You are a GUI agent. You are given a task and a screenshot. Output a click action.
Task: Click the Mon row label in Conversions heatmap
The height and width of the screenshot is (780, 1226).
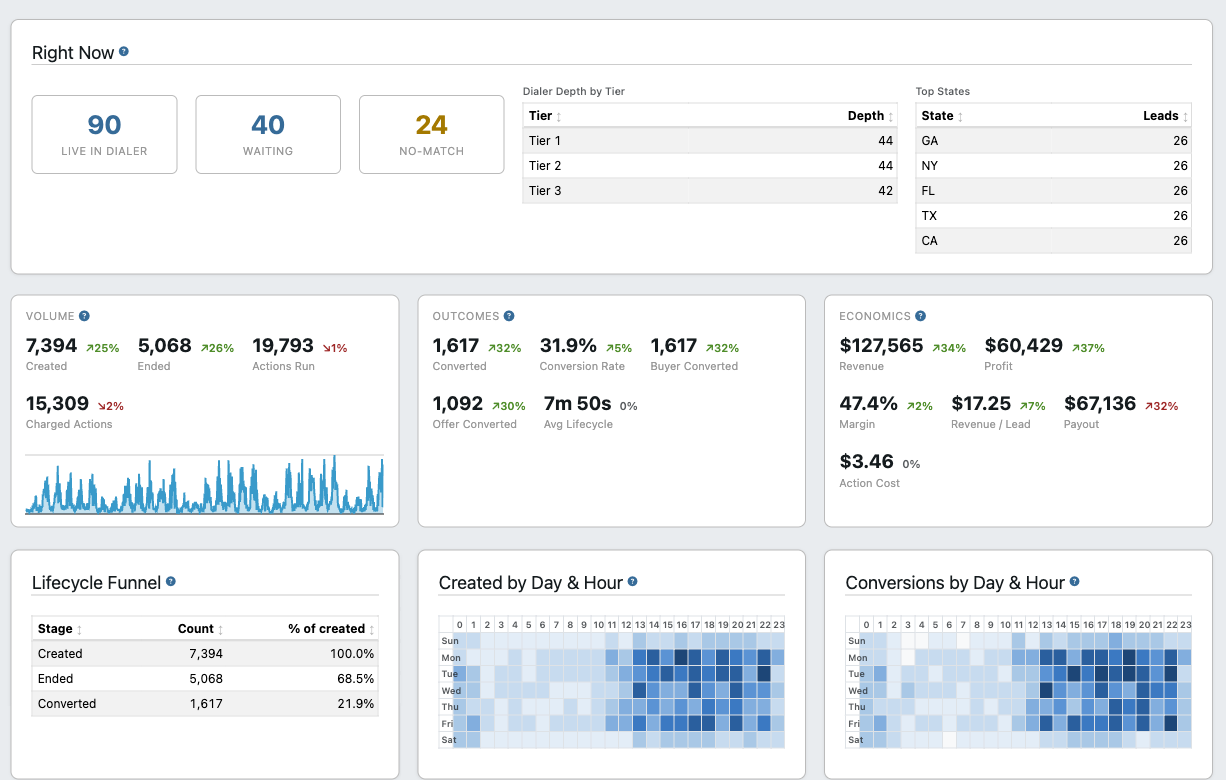(x=857, y=658)
